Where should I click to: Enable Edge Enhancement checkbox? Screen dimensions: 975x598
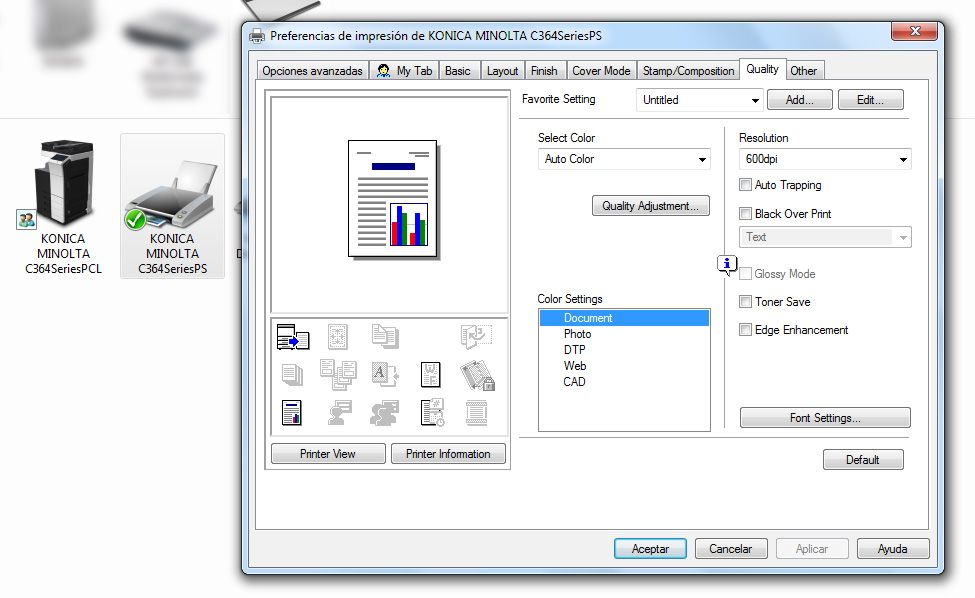pos(746,329)
